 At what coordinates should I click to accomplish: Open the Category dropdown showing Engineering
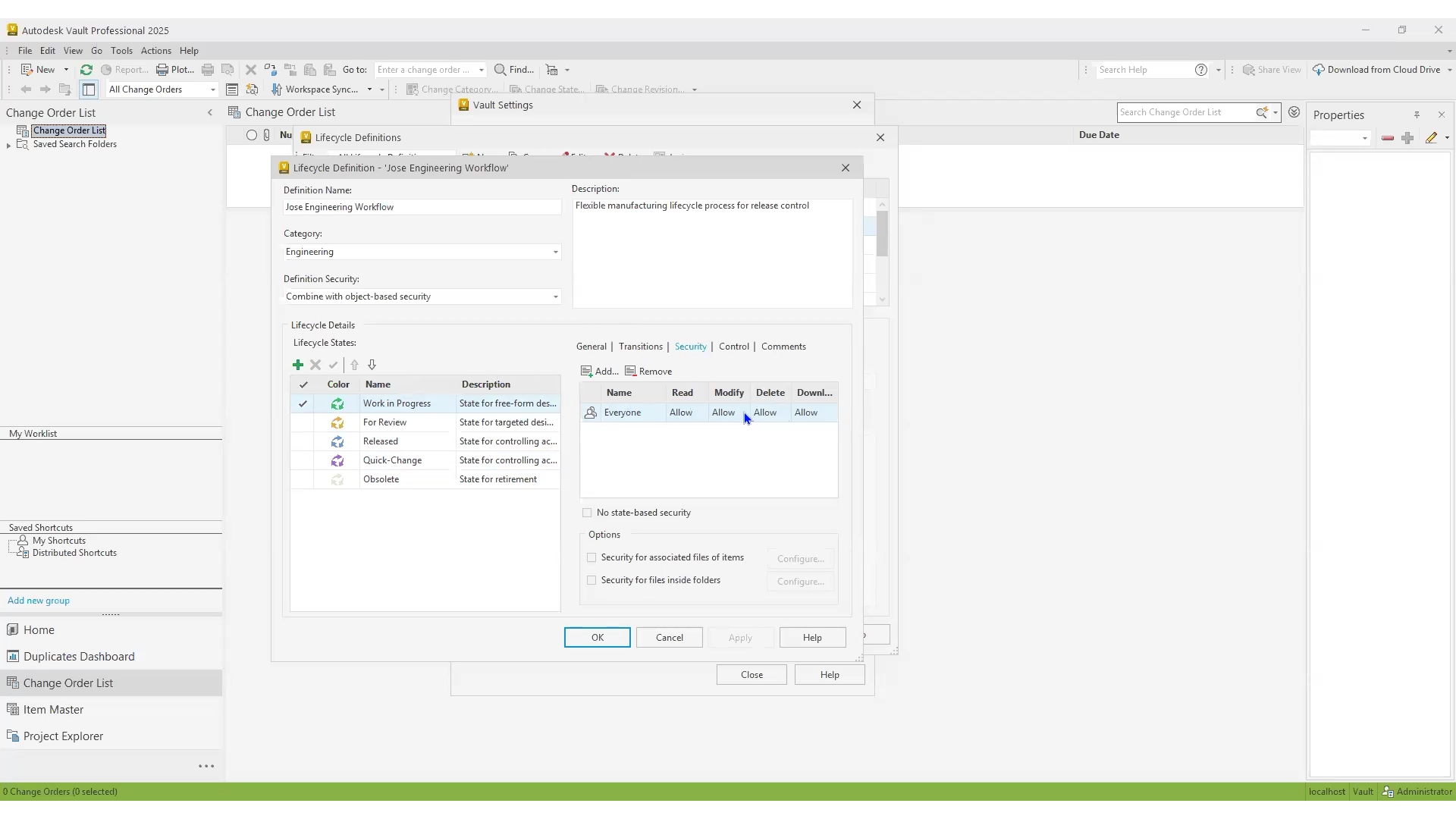pos(555,252)
